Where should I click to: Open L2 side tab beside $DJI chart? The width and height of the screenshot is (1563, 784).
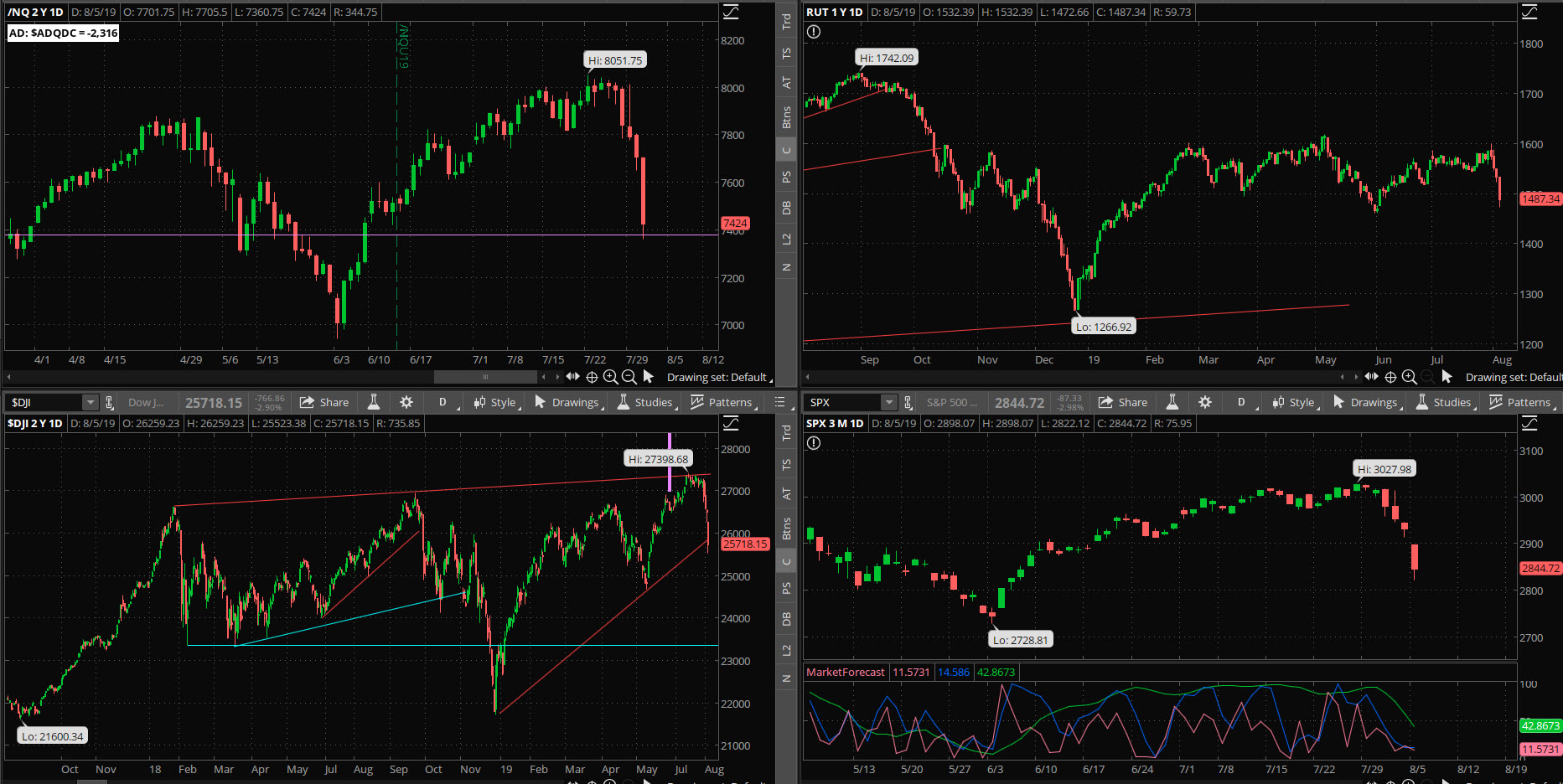(786, 650)
